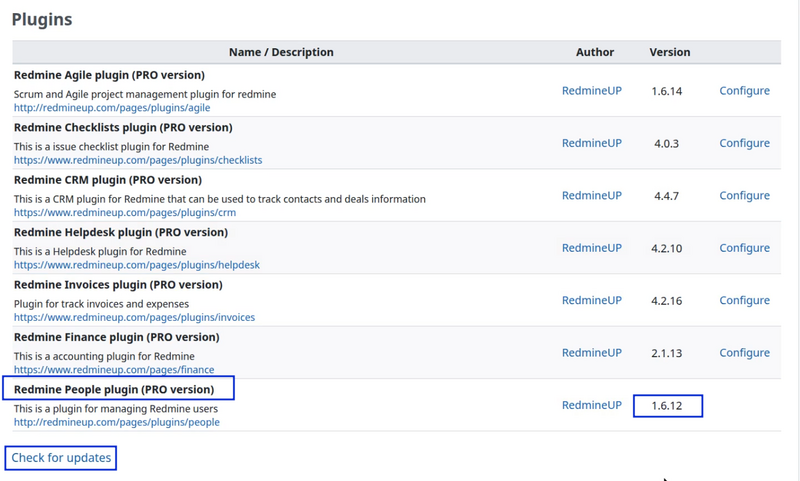Select the Redmine Invoices plugin (PRO version) title

coord(118,285)
